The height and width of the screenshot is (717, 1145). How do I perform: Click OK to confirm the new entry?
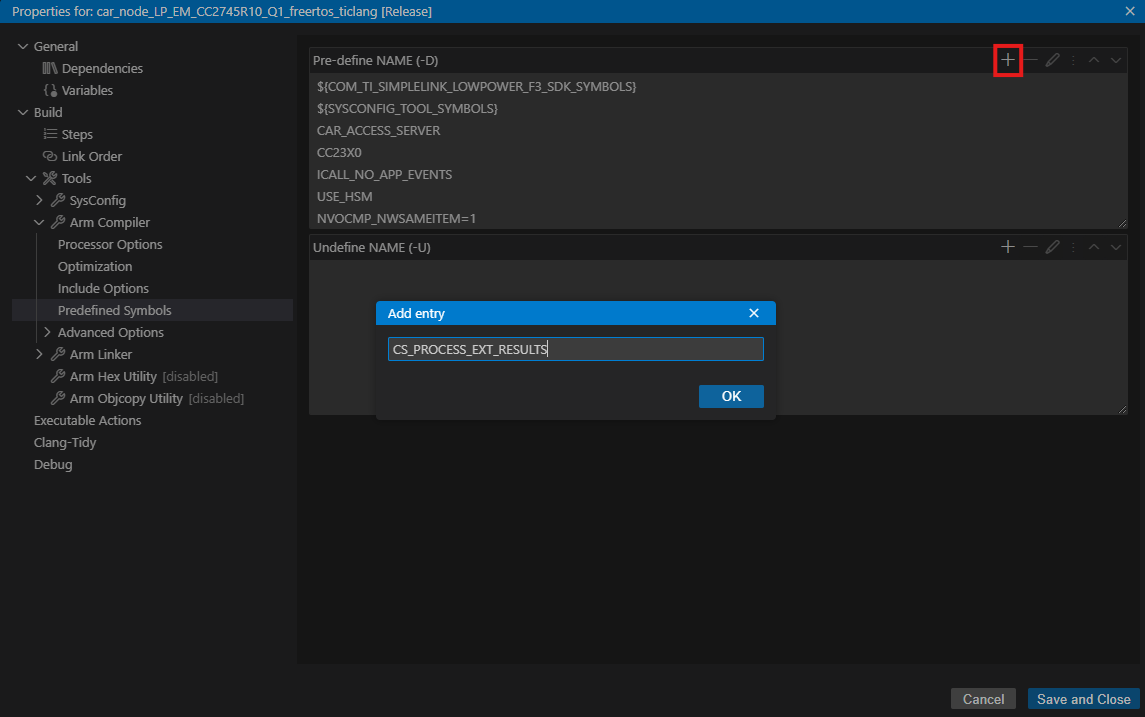coord(731,396)
